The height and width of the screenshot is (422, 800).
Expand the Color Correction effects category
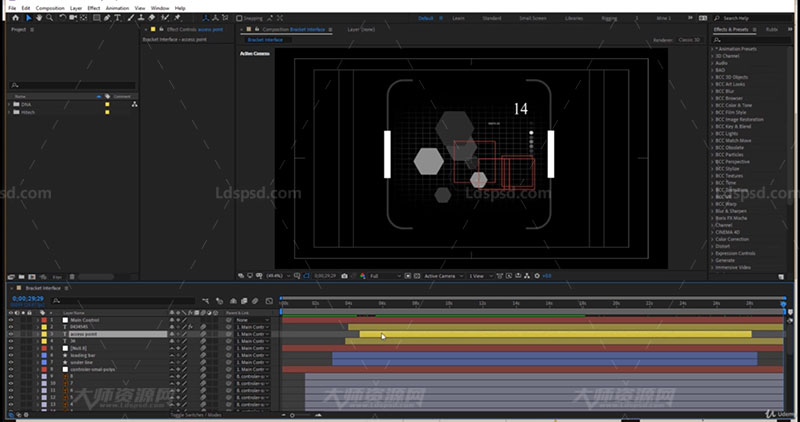pyautogui.click(x=713, y=239)
